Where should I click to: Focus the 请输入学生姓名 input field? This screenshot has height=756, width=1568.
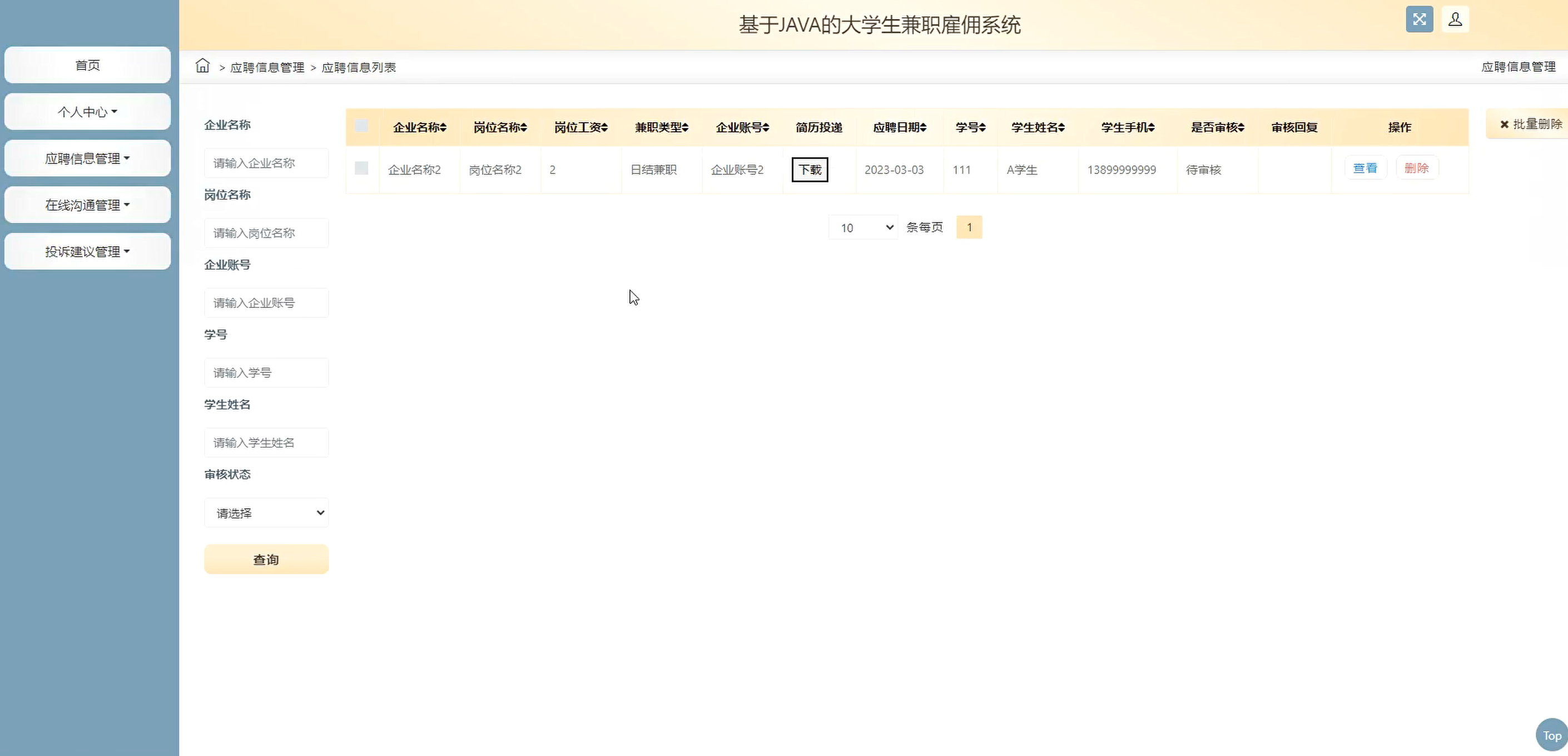point(266,442)
